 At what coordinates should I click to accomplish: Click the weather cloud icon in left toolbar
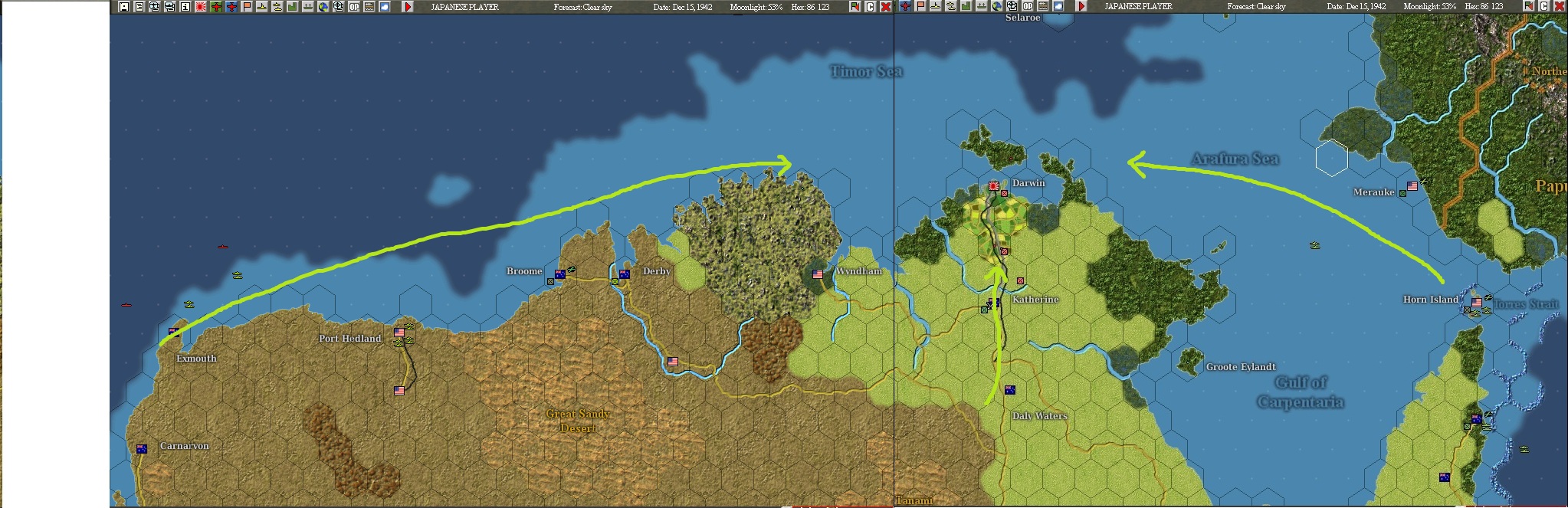[x=384, y=7]
